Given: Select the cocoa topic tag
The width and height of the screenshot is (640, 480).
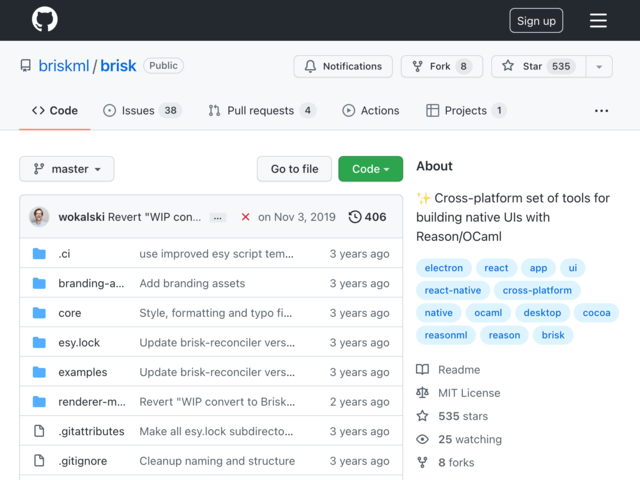Looking at the screenshot, I should [x=596, y=313].
